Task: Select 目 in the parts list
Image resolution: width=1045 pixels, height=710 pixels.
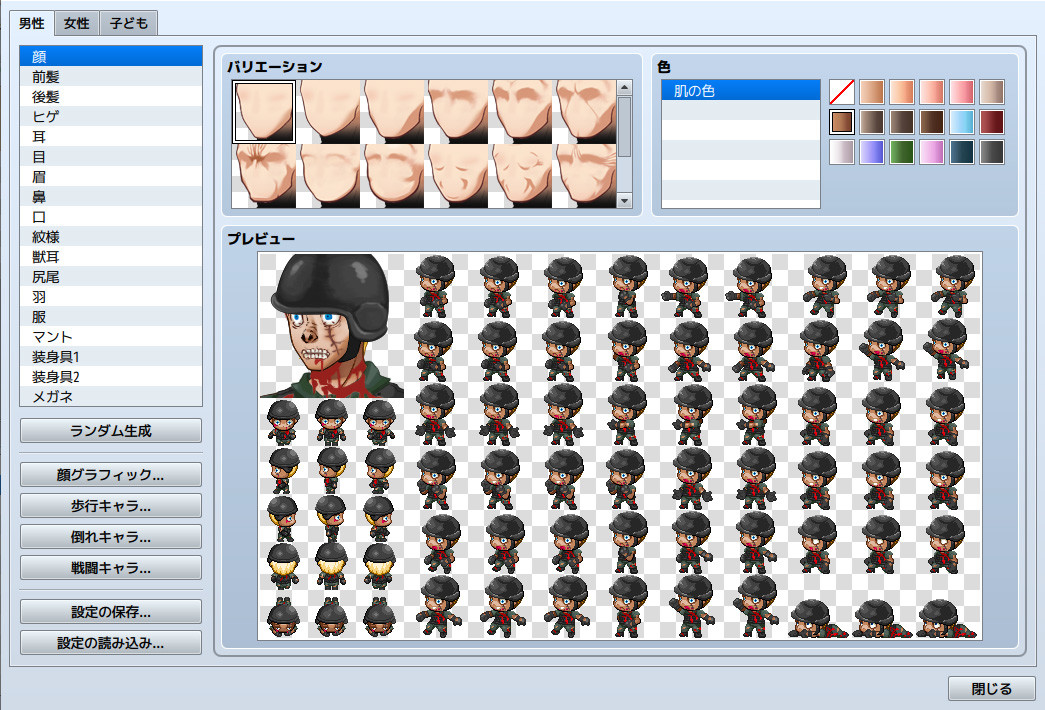Action: [110, 156]
